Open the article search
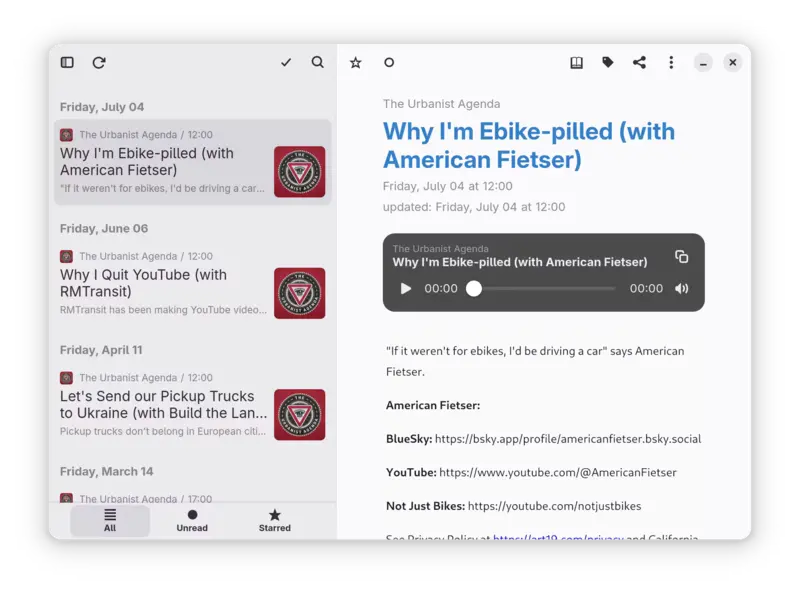Screen dimensions: 800x593 (317, 62)
